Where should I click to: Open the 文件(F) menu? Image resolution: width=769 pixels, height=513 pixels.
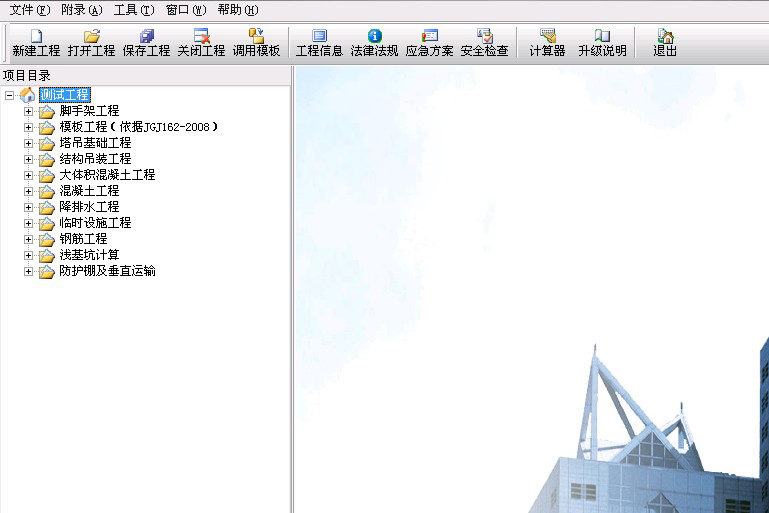pos(30,10)
